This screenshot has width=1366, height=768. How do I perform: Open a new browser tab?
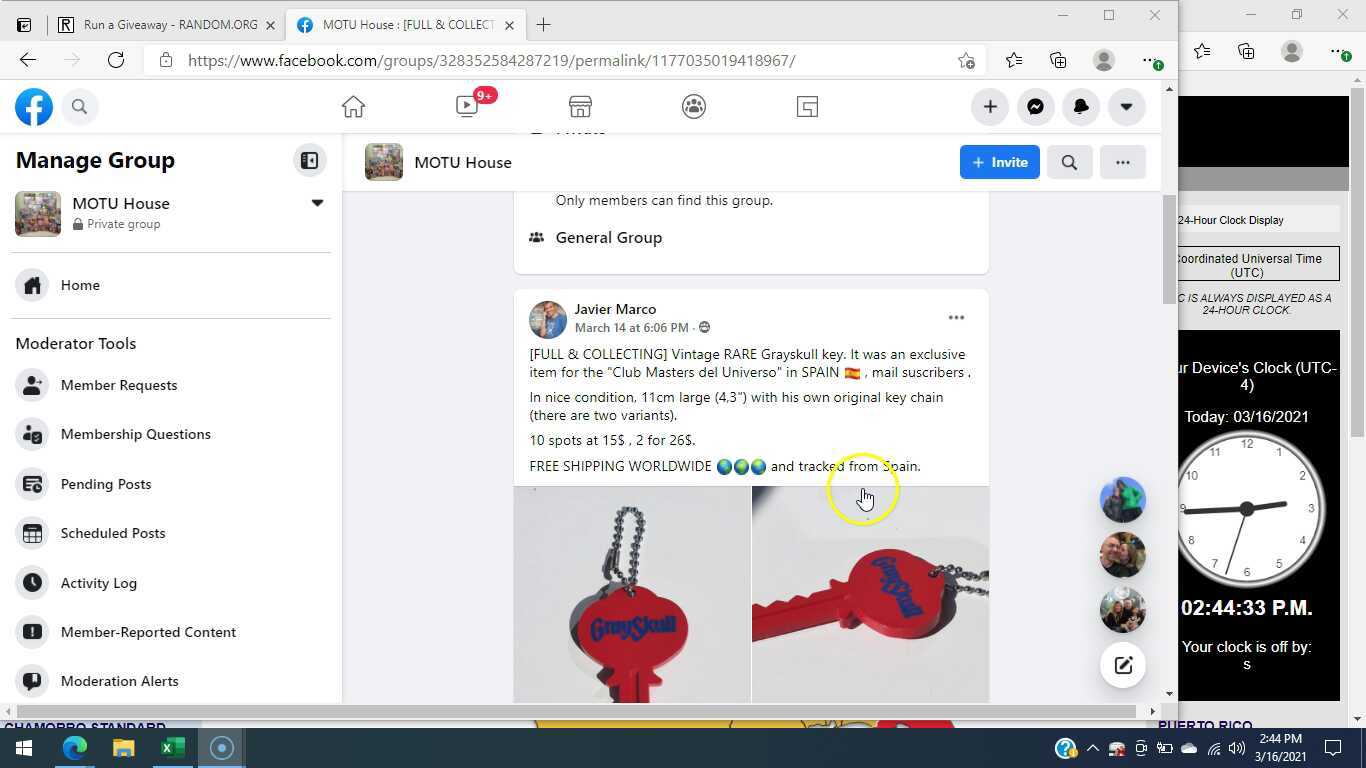pos(543,25)
